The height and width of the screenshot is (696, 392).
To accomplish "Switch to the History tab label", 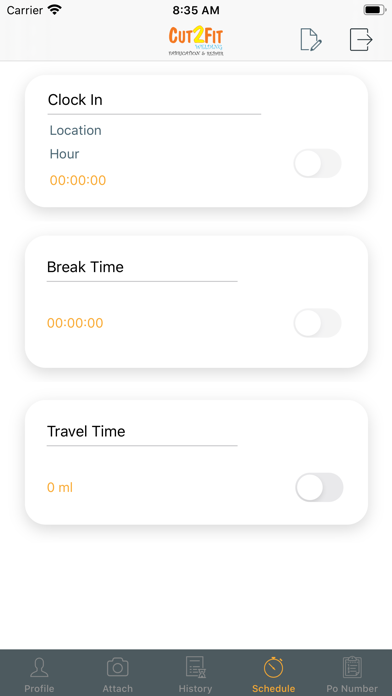I will tap(195, 688).
